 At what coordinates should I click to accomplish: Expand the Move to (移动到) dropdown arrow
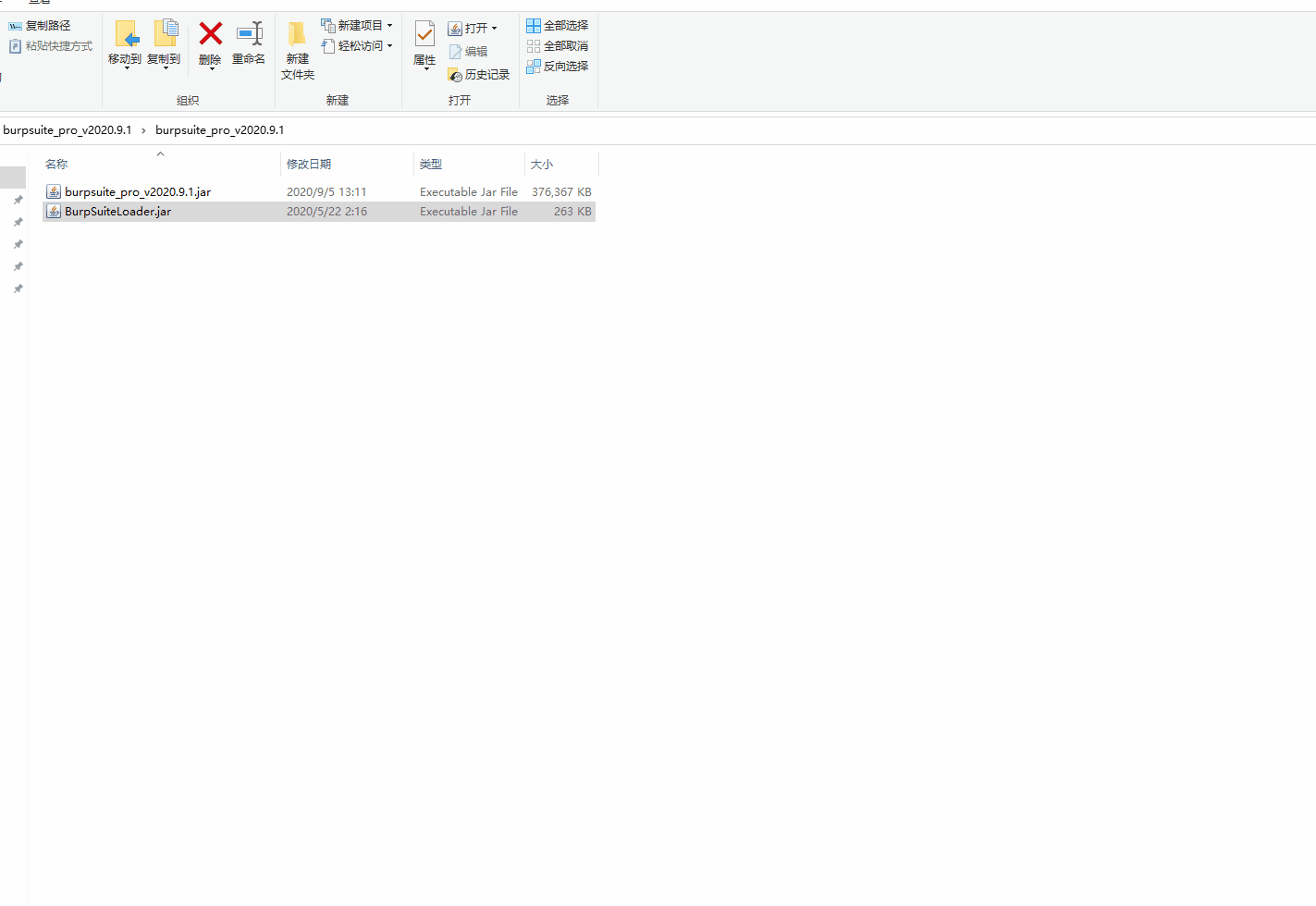point(126,69)
